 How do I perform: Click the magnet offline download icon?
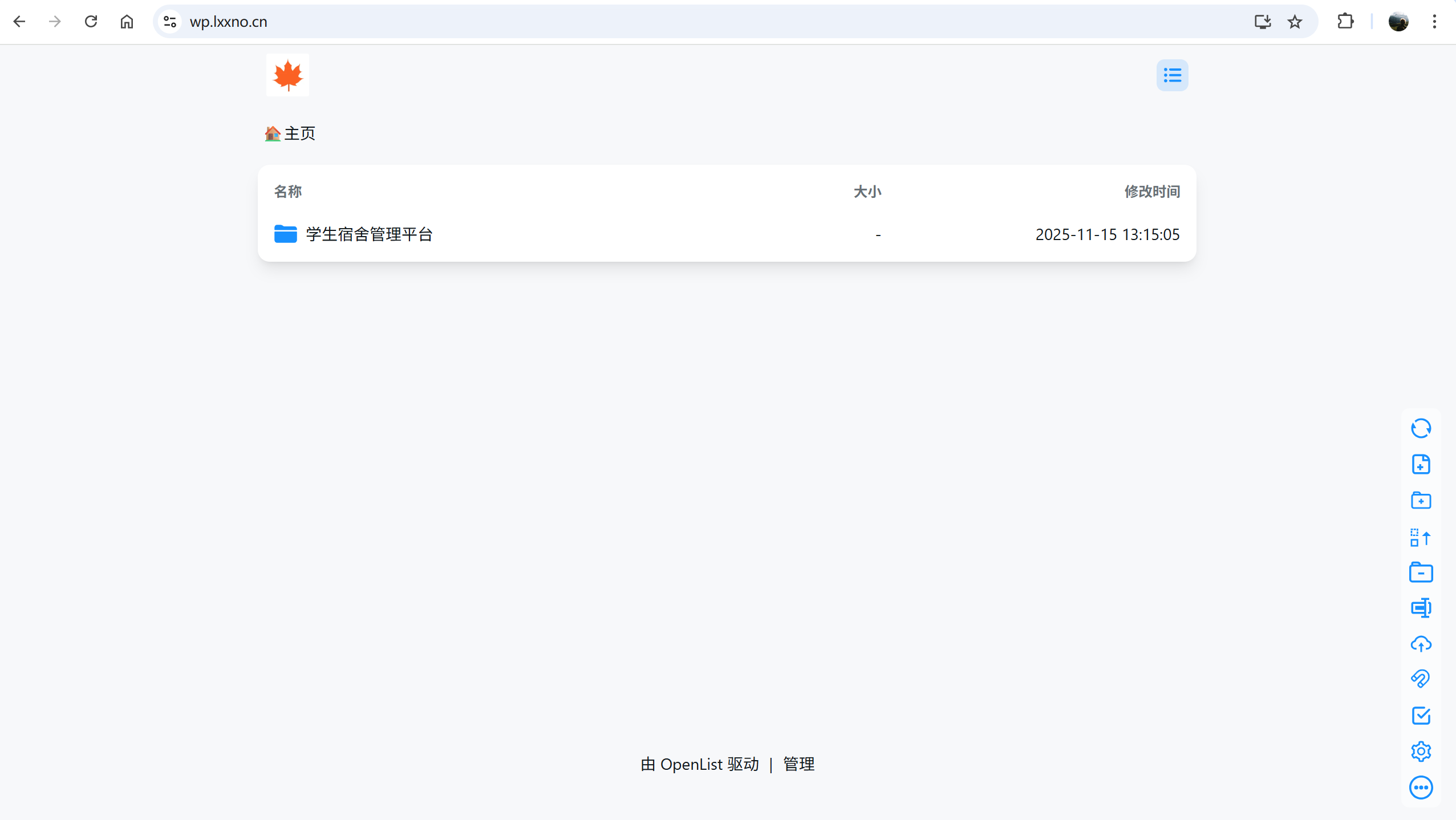[1421, 679]
